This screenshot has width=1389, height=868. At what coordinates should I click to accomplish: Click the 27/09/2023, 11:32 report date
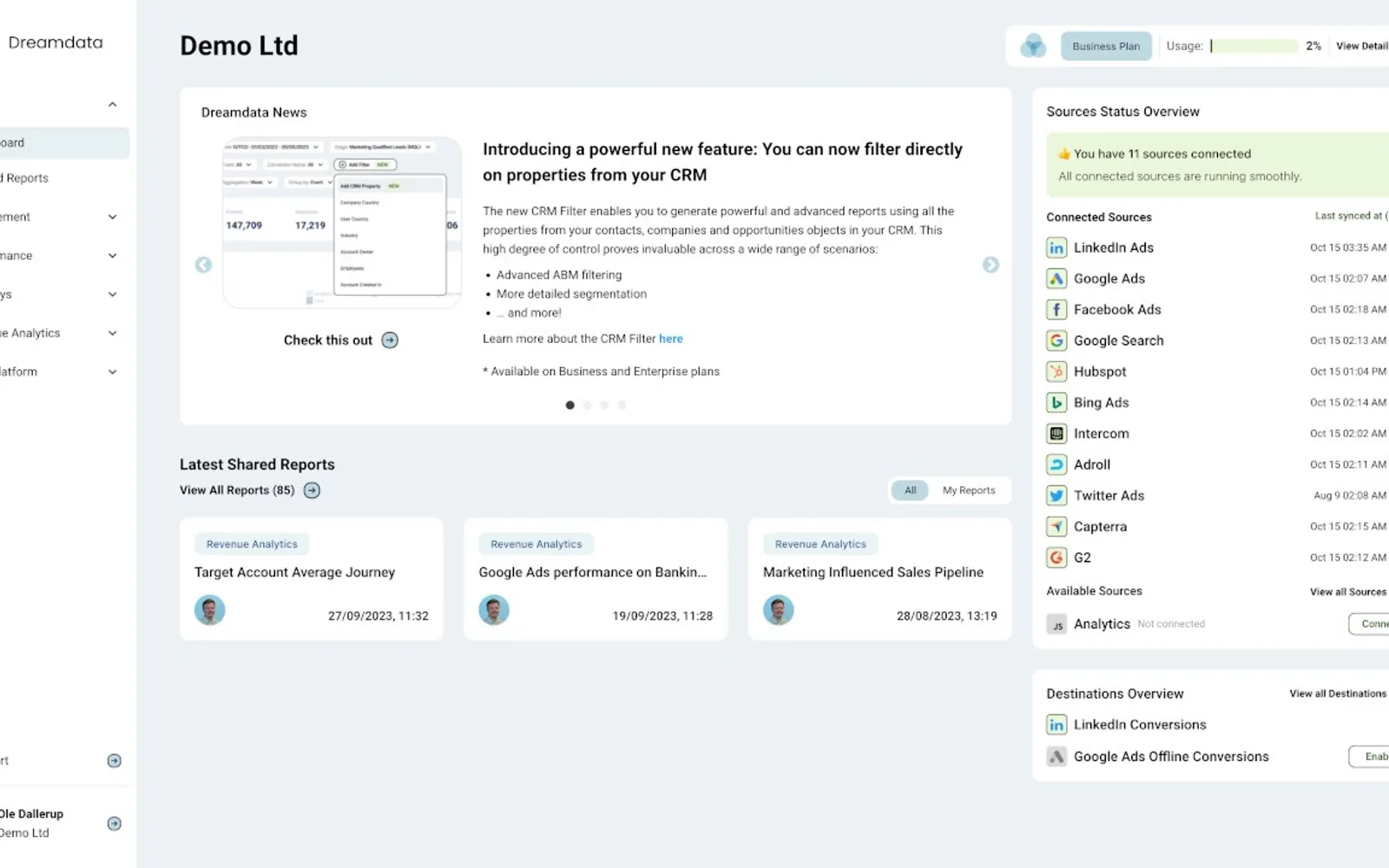coord(379,616)
